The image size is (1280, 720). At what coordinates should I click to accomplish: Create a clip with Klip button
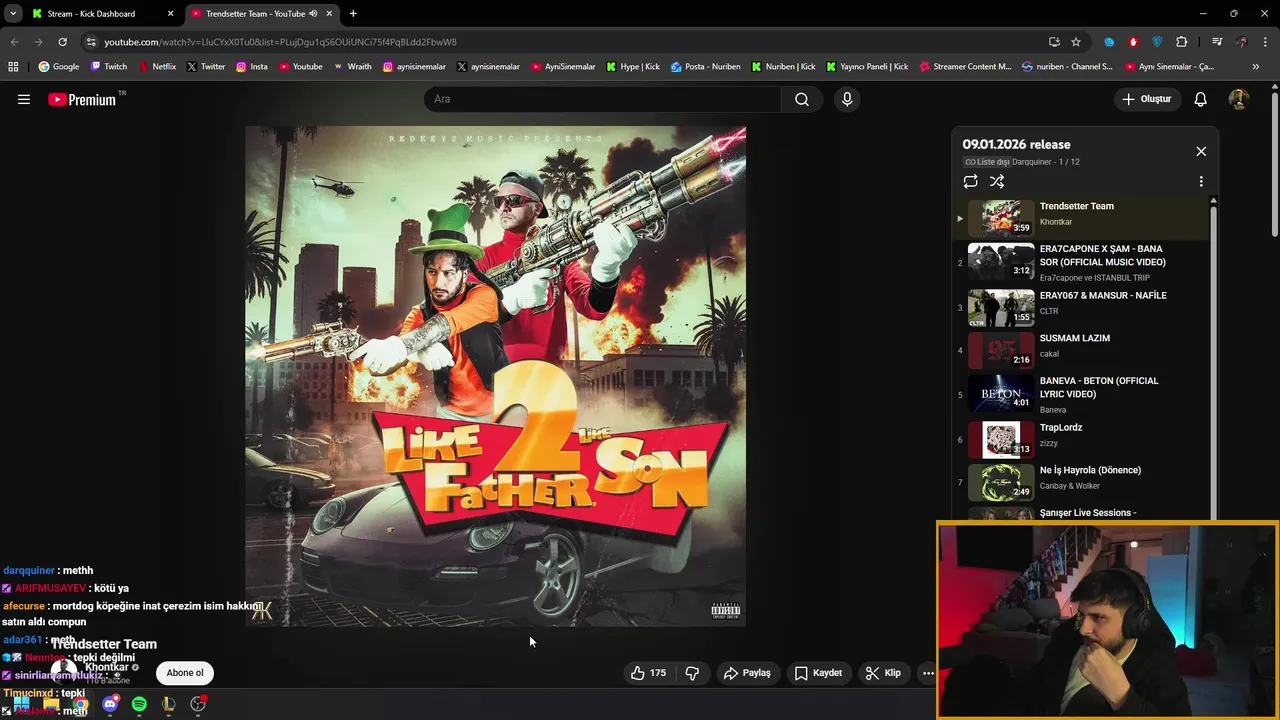tap(883, 673)
